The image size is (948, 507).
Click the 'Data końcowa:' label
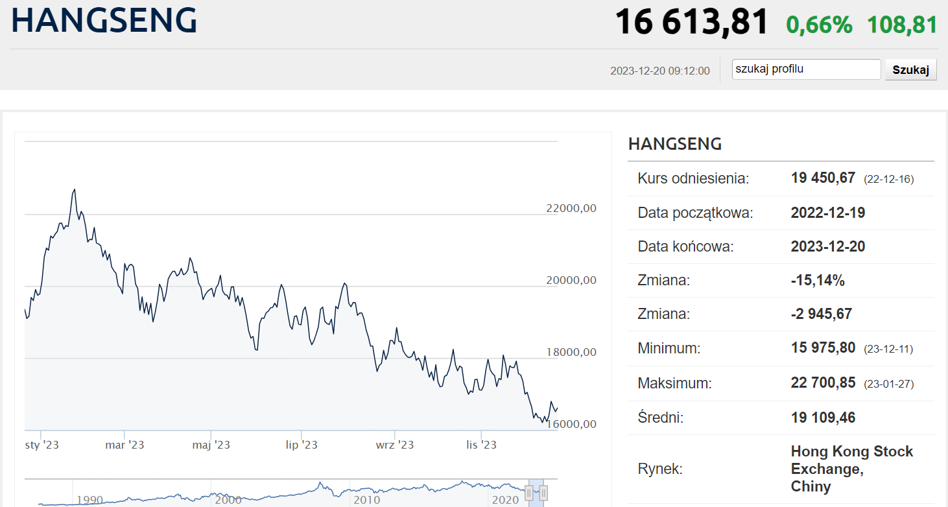point(685,247)
